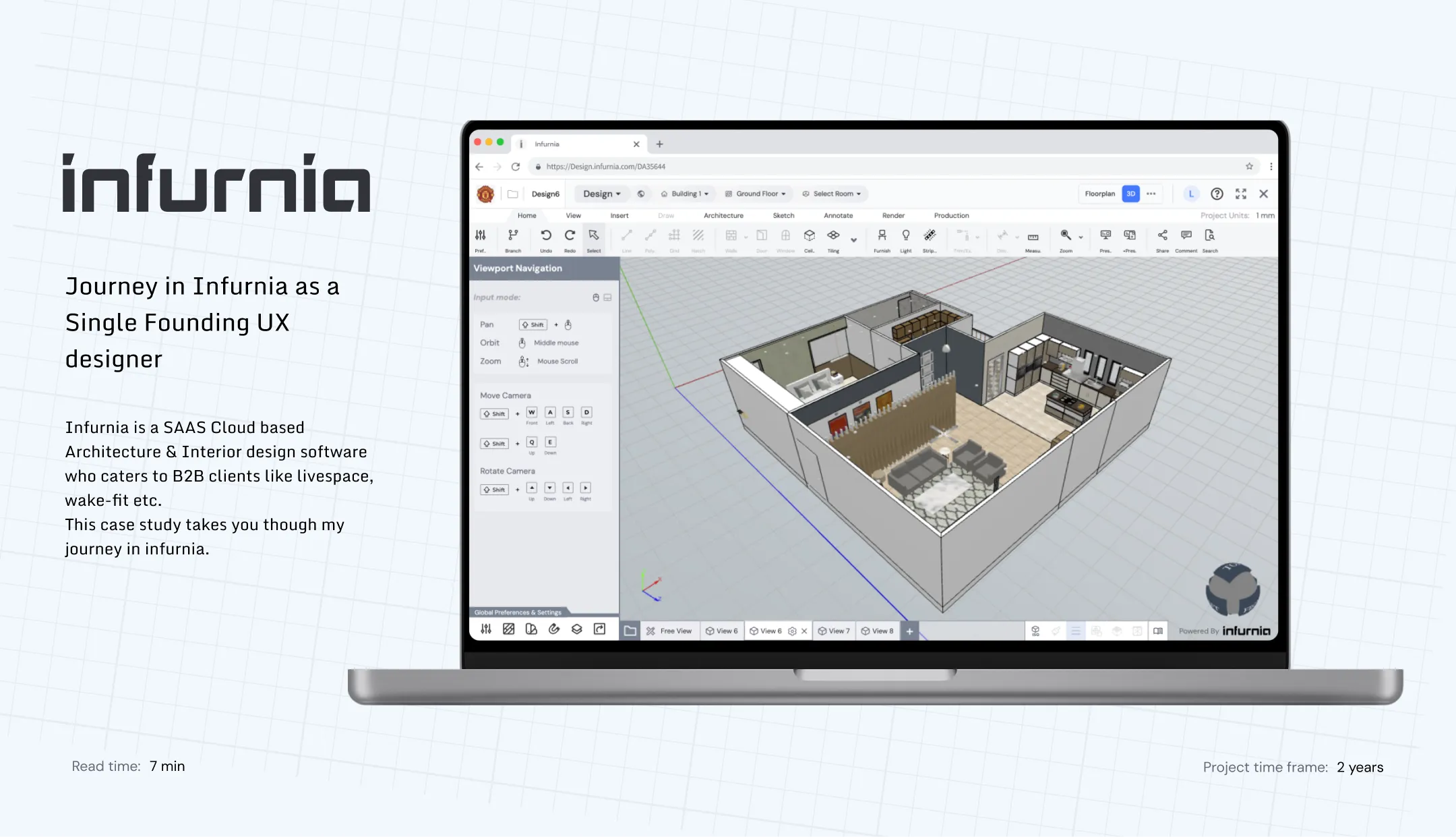Close the active View 6 tab
The image size is (1456, 837).
(x=804, y=631)
